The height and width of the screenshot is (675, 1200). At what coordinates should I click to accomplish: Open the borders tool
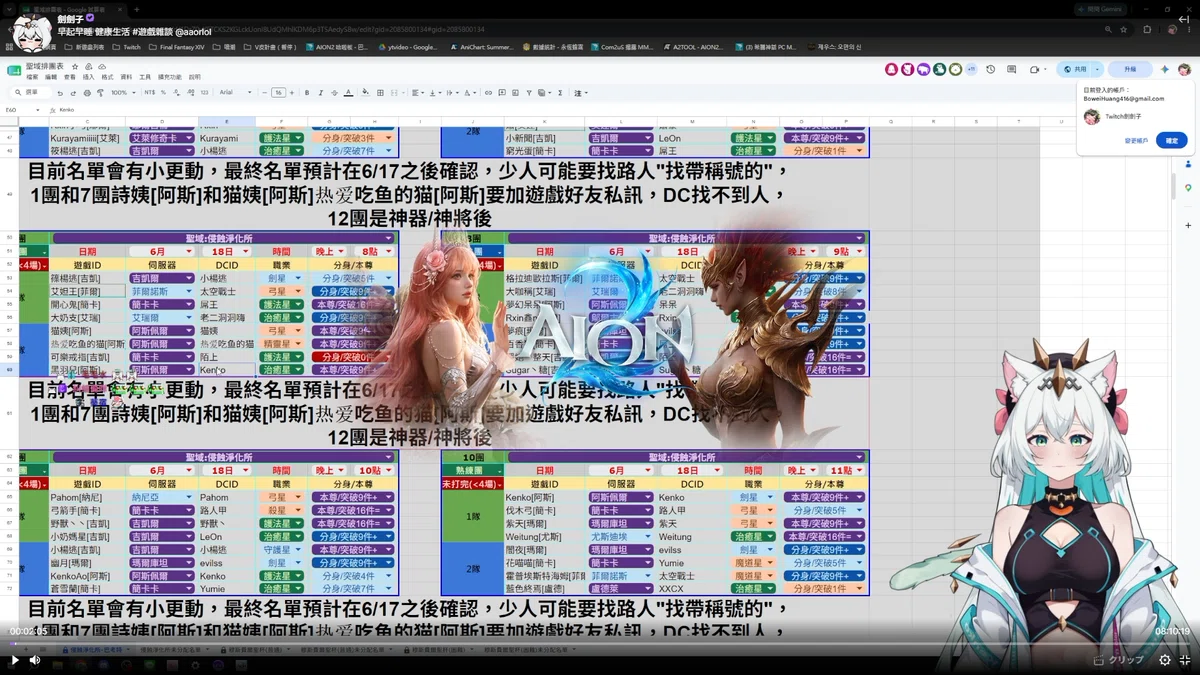(x=380, y=92)
